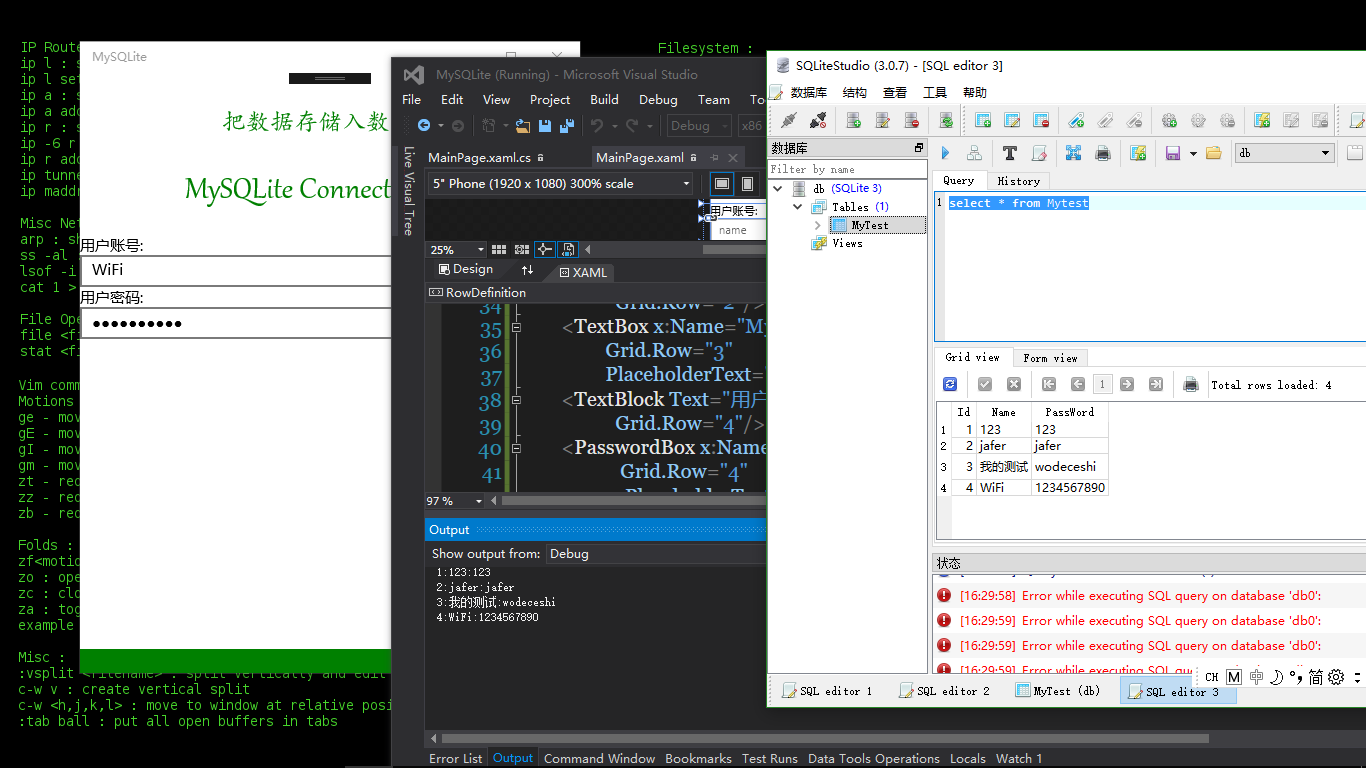The width and height of the screenshot is (1366, 768).
Task: Toggle portrait orientation in XAML designer
Action: tap(747, 184)
